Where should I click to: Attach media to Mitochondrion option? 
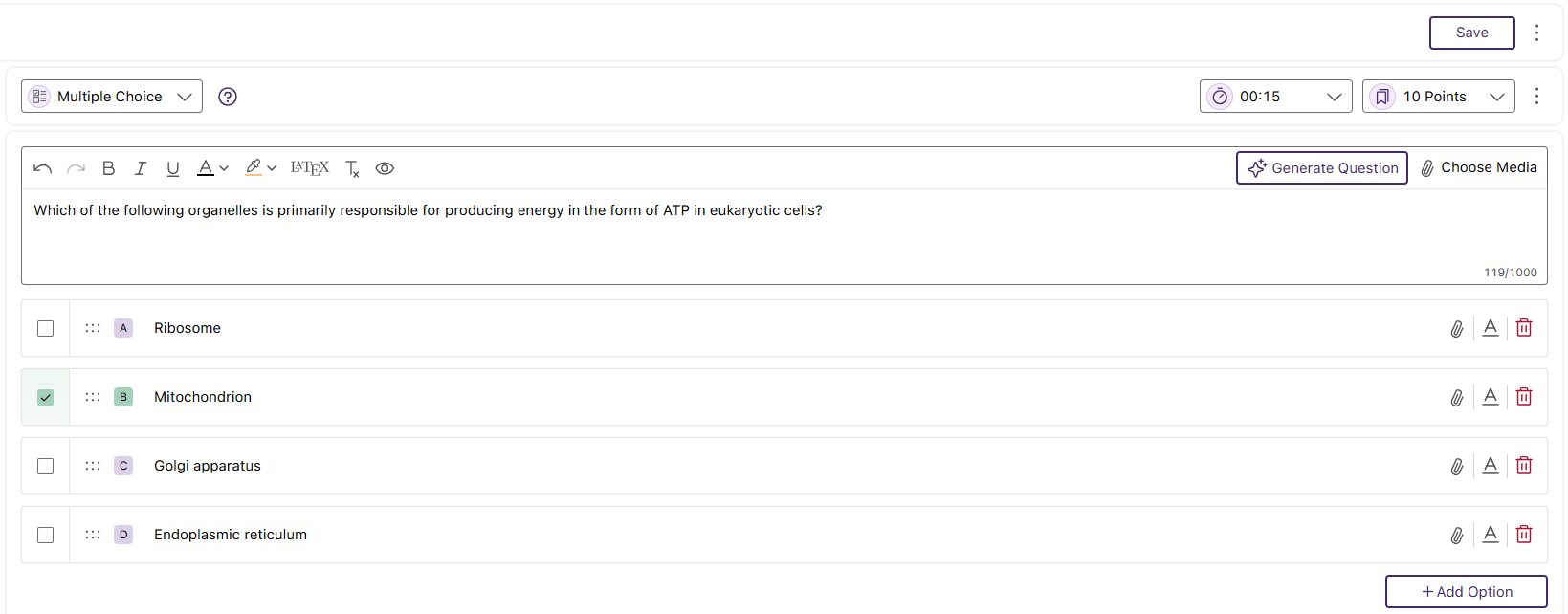coord(1456,398)
